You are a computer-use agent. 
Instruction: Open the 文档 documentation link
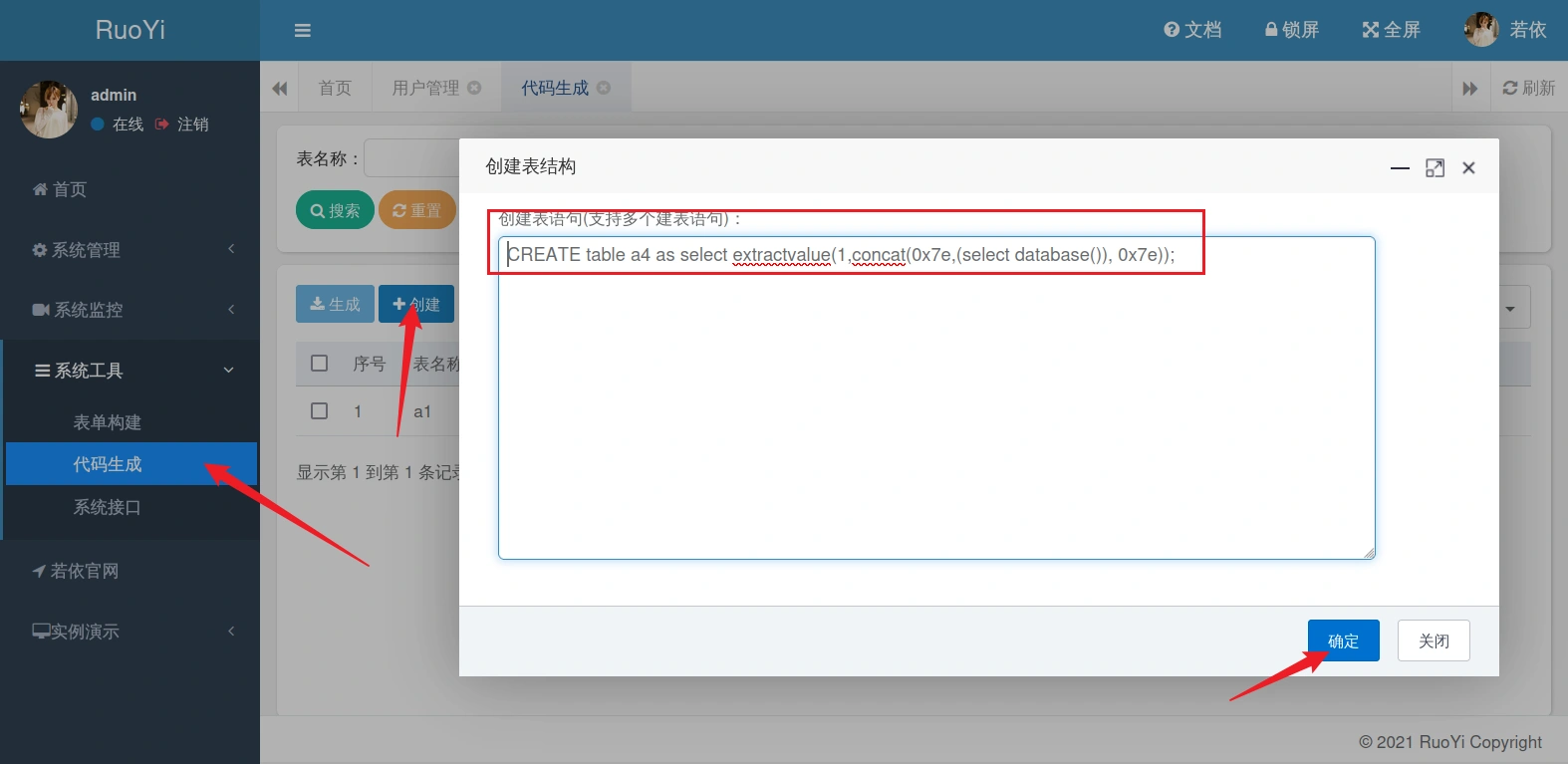point(1192,30)
